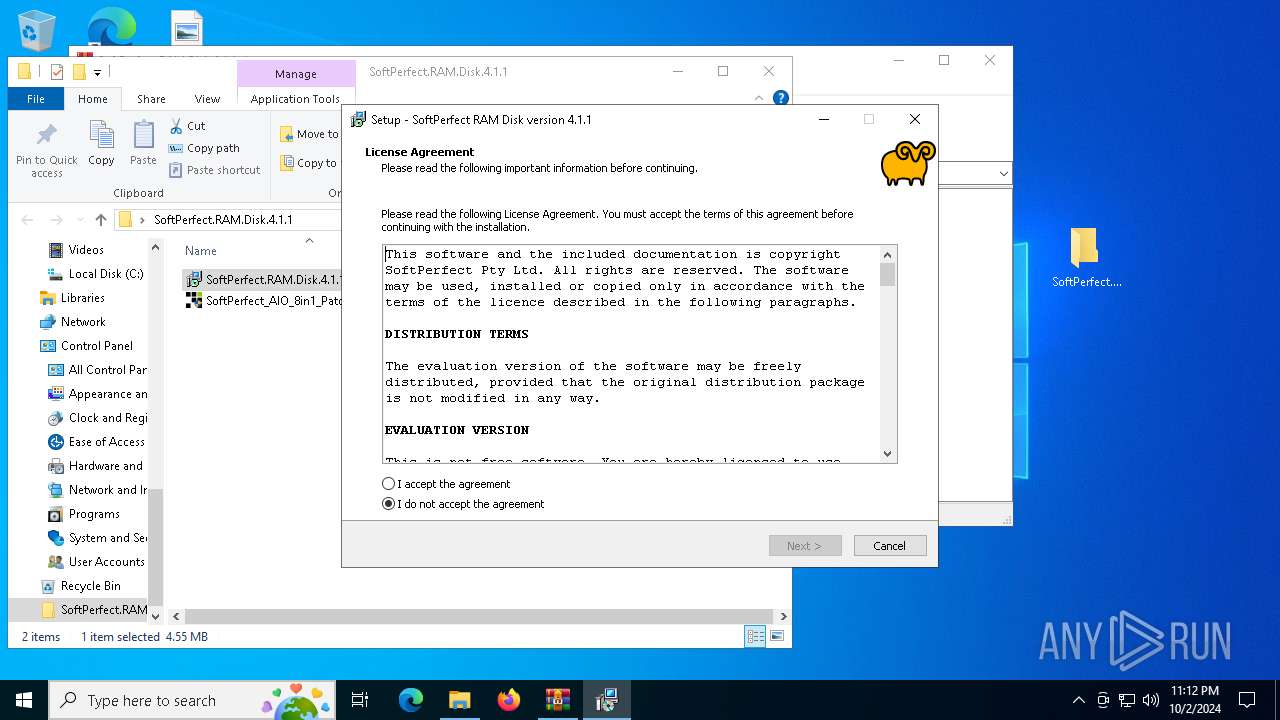Click the Cut scissors icon

[x=176, y=126]
